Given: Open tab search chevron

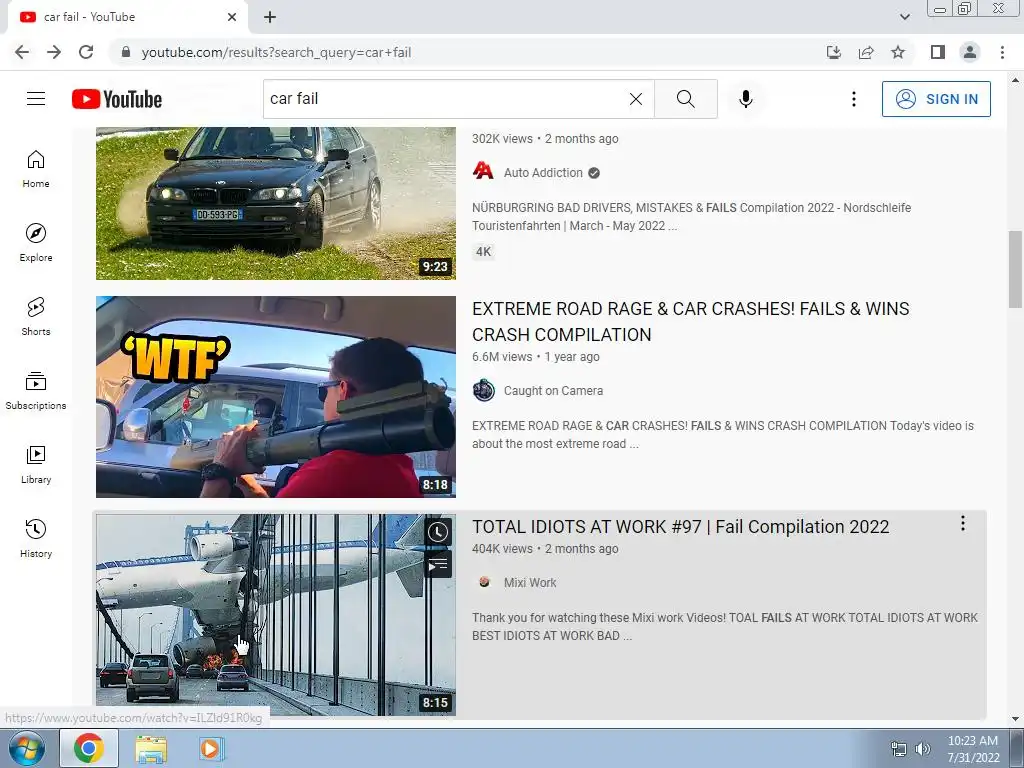Looking at the screenshot, I should coord(904,17).
